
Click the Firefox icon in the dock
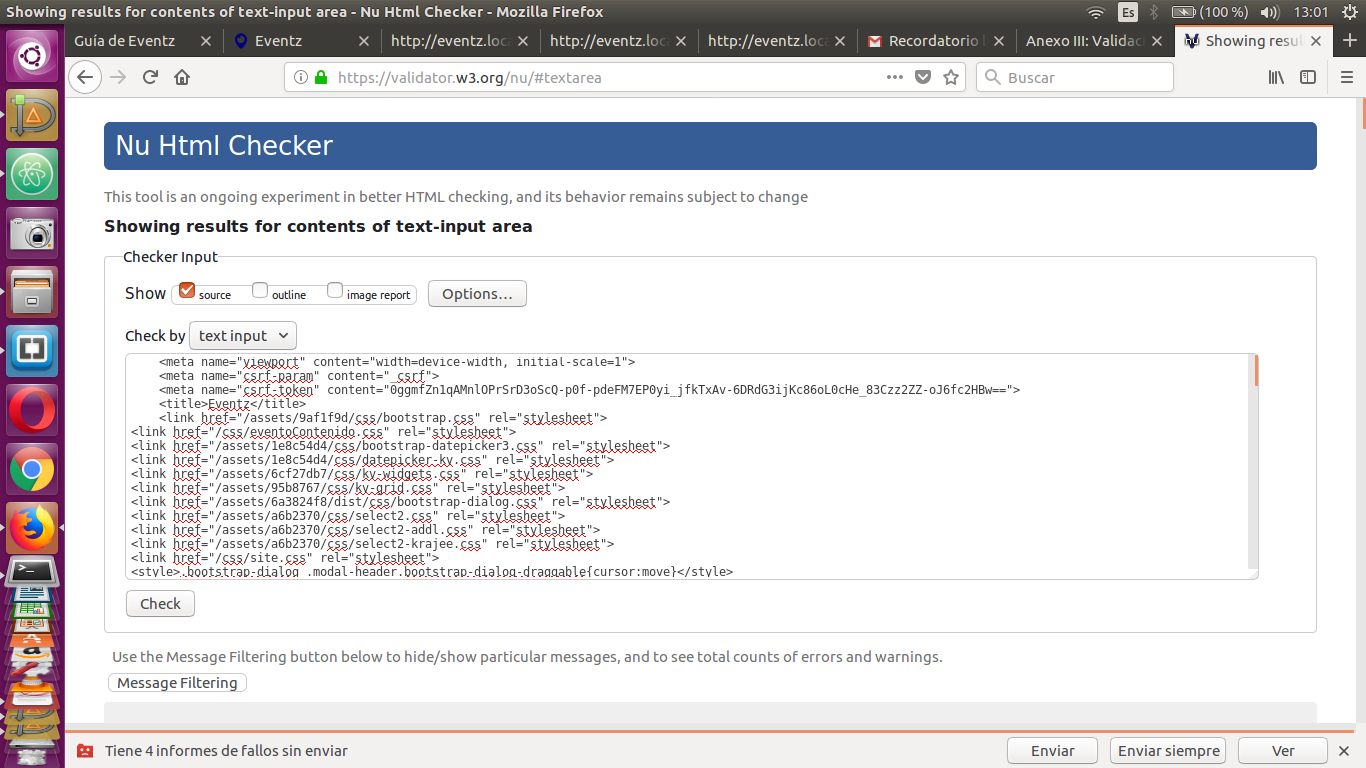pyautogui.click(x=33, y=527)
